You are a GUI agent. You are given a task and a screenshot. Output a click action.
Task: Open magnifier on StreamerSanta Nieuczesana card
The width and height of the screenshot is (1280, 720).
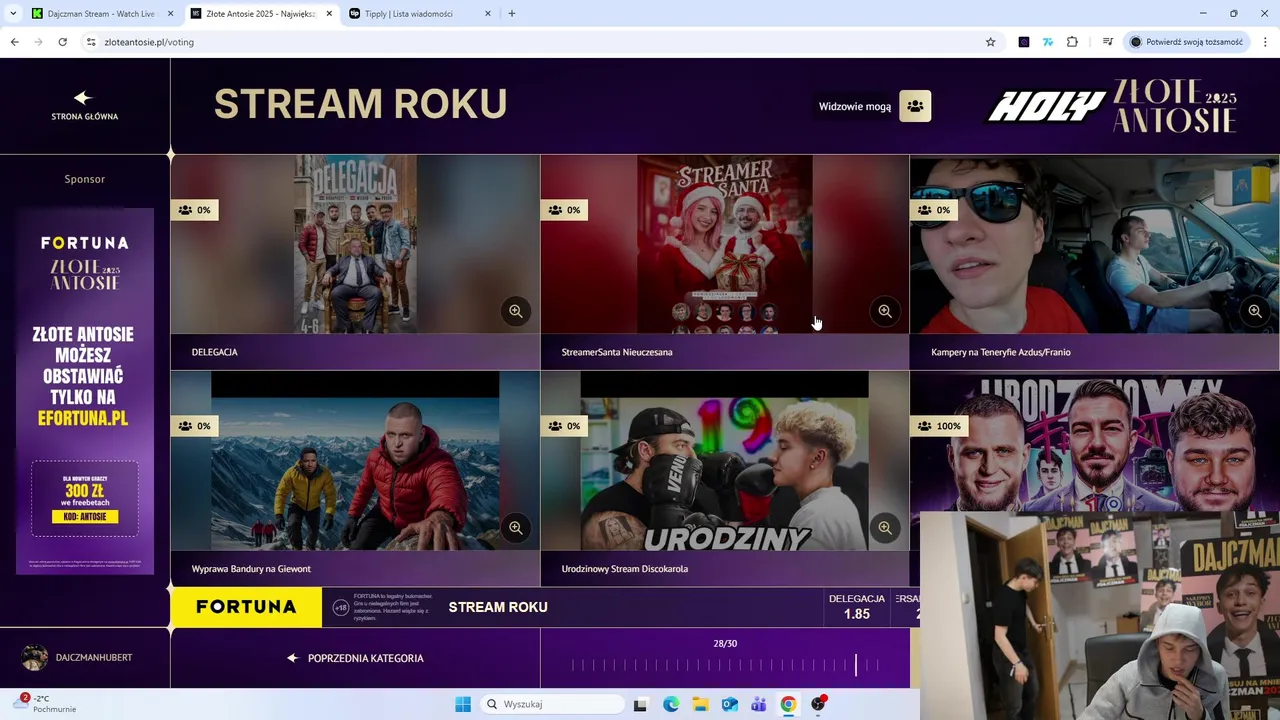885,311
